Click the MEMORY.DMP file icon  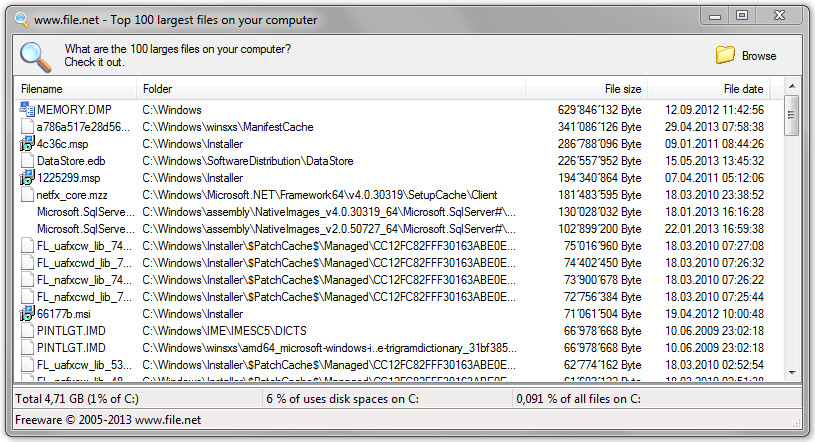(27, 110)
